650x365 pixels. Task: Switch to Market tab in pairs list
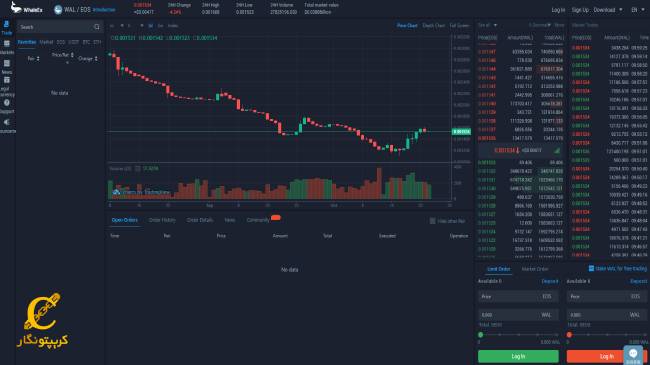tap(46, 42)
